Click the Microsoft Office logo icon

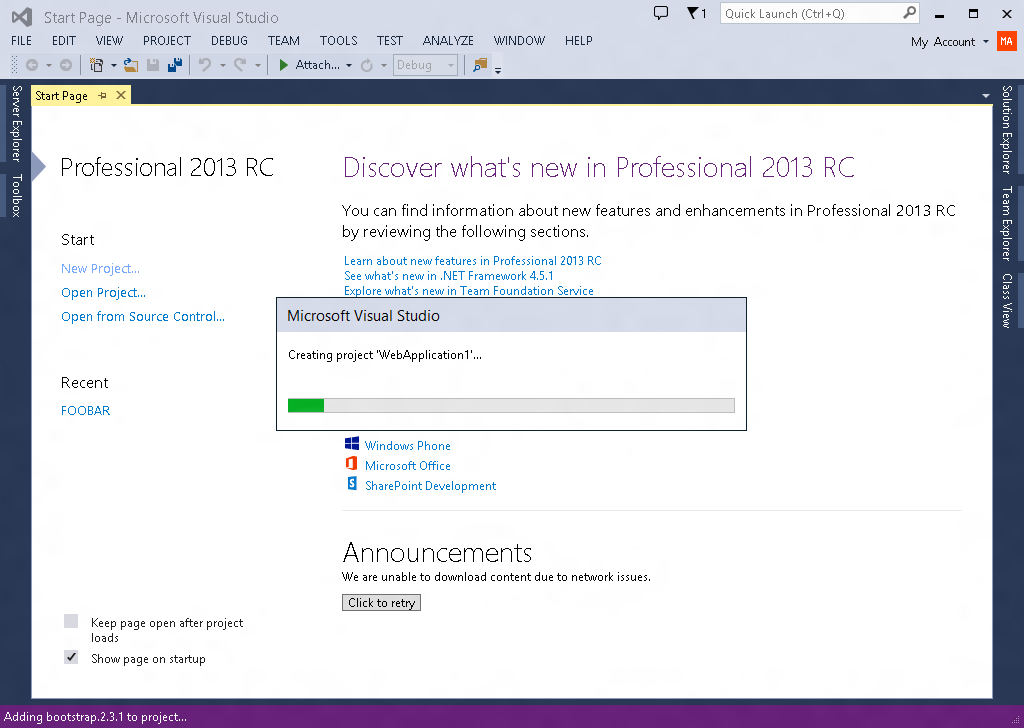click(351, 464)
